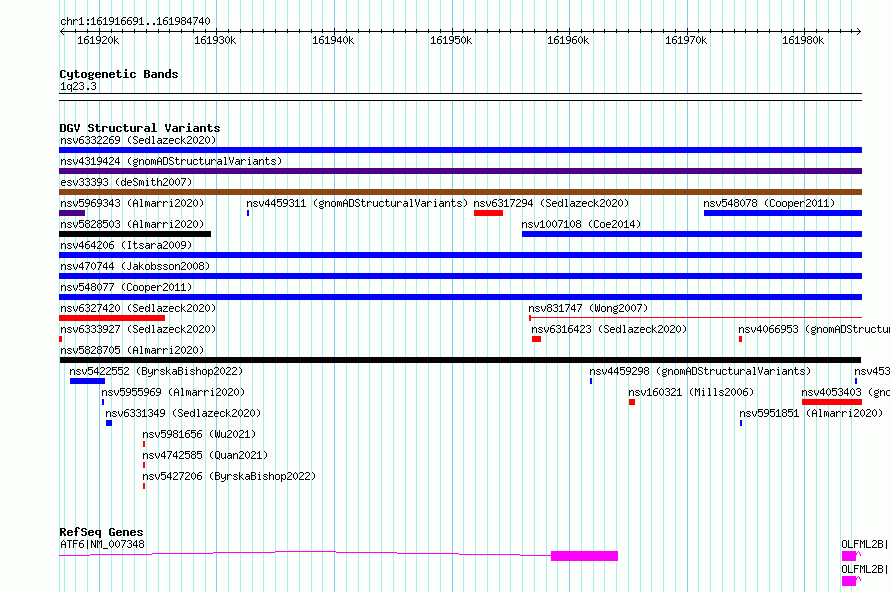
Task: Click nsv5981656 (Wu2021) label
Action: [199, 434]
